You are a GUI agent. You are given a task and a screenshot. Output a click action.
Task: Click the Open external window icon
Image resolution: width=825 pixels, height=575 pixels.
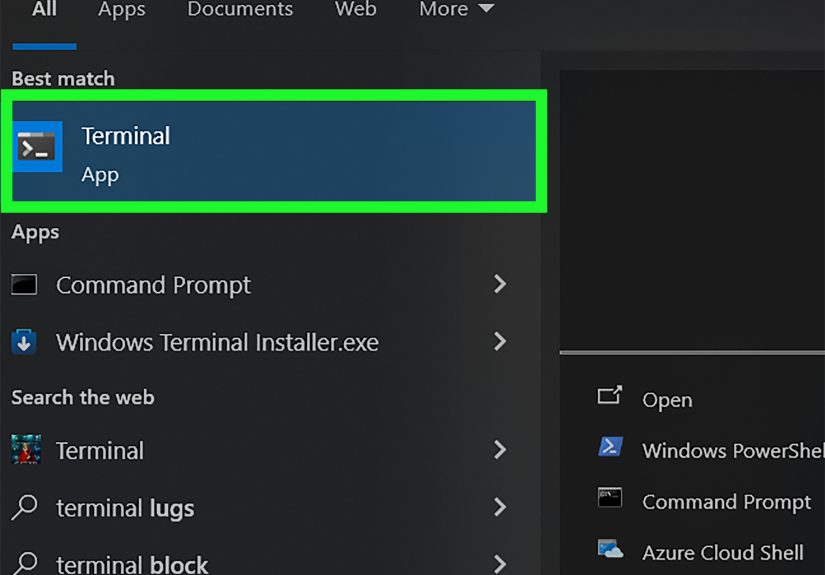[x=610, y=395]
